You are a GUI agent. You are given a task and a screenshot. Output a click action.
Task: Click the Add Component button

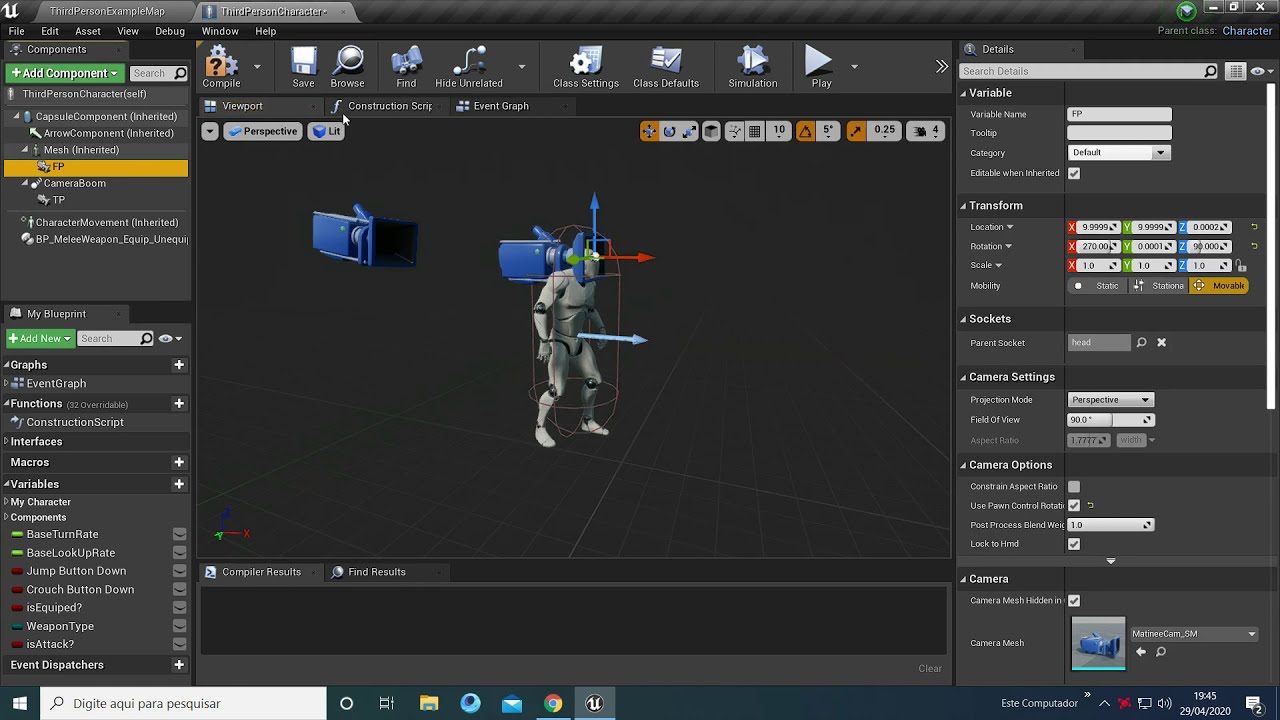click(x=64, y=73)
